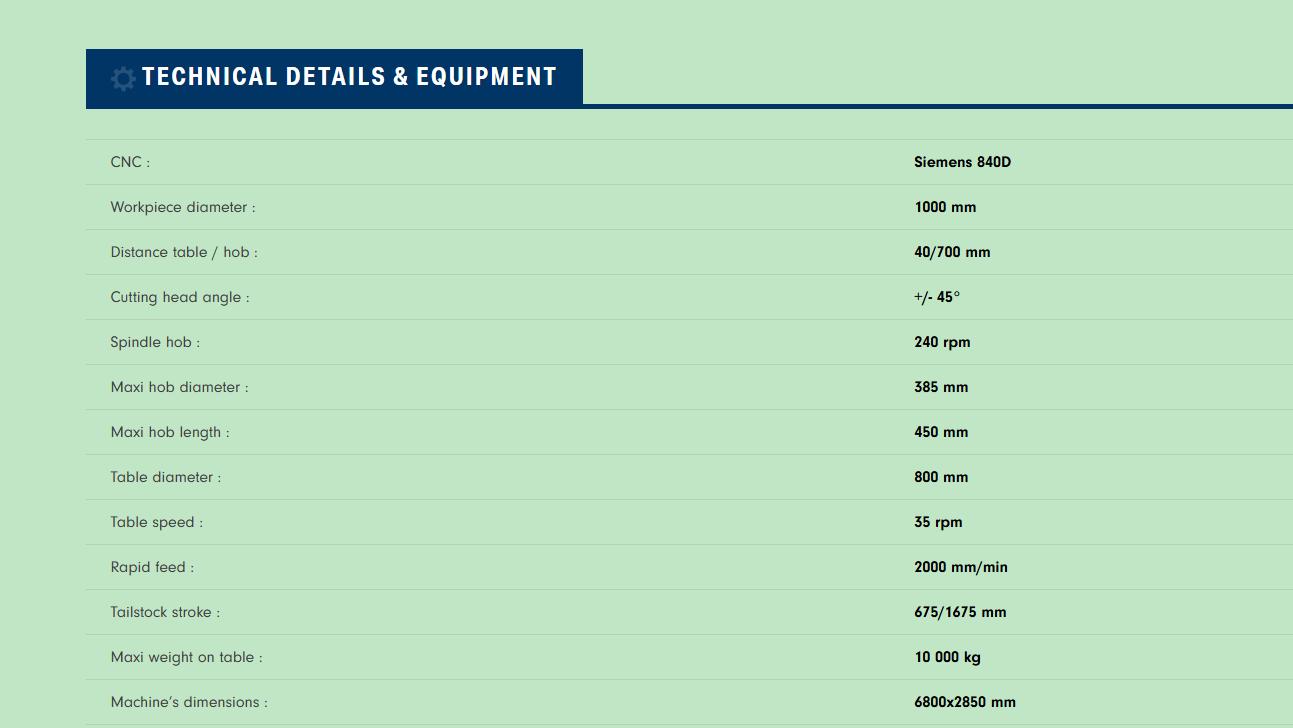The image size is (1293, 728).
Task: Click the gear icon beside Technical Details
Action: [x=123, y=79]
